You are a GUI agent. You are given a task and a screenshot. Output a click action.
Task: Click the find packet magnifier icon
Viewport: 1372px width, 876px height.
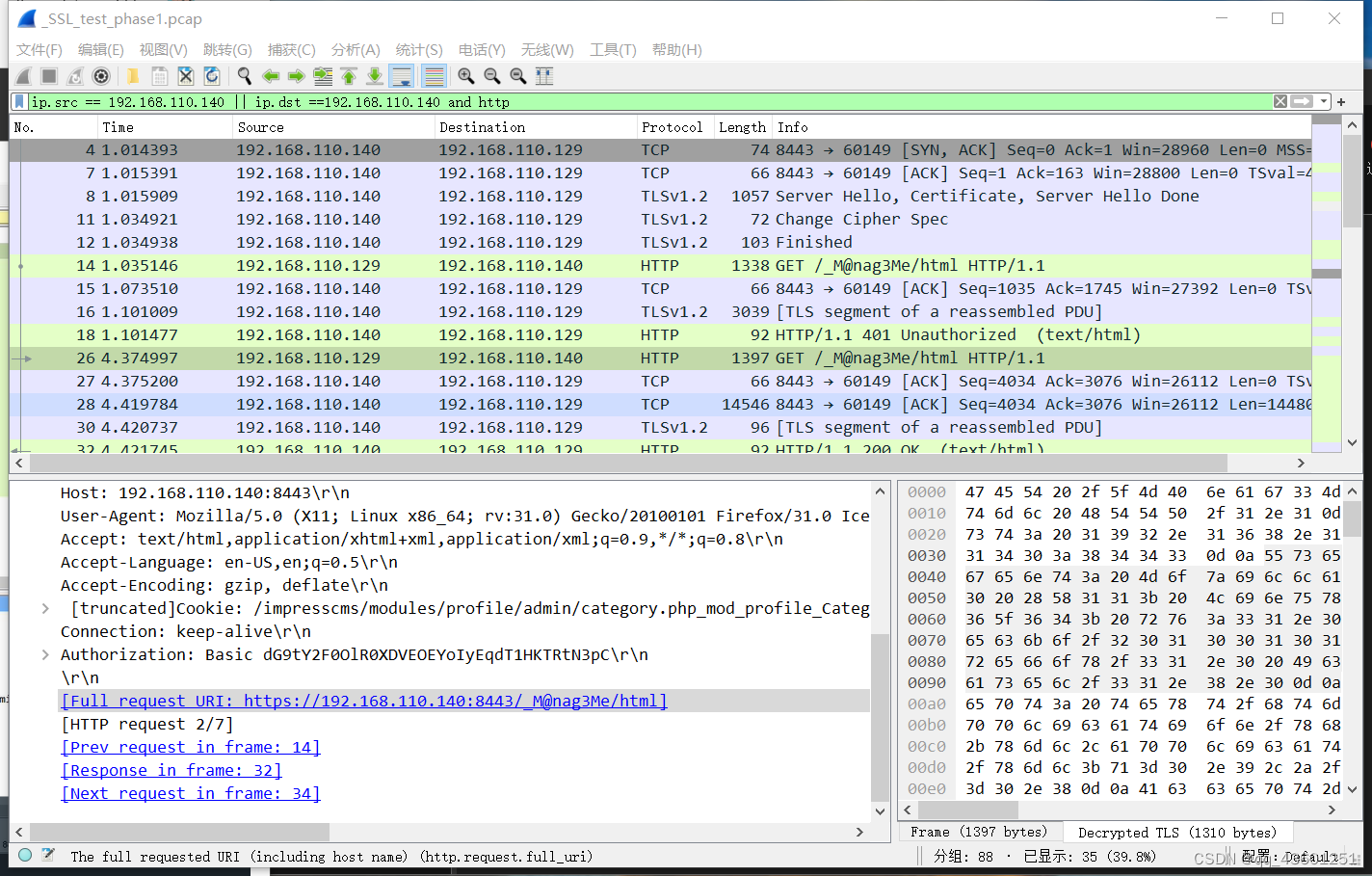[245, 76]
